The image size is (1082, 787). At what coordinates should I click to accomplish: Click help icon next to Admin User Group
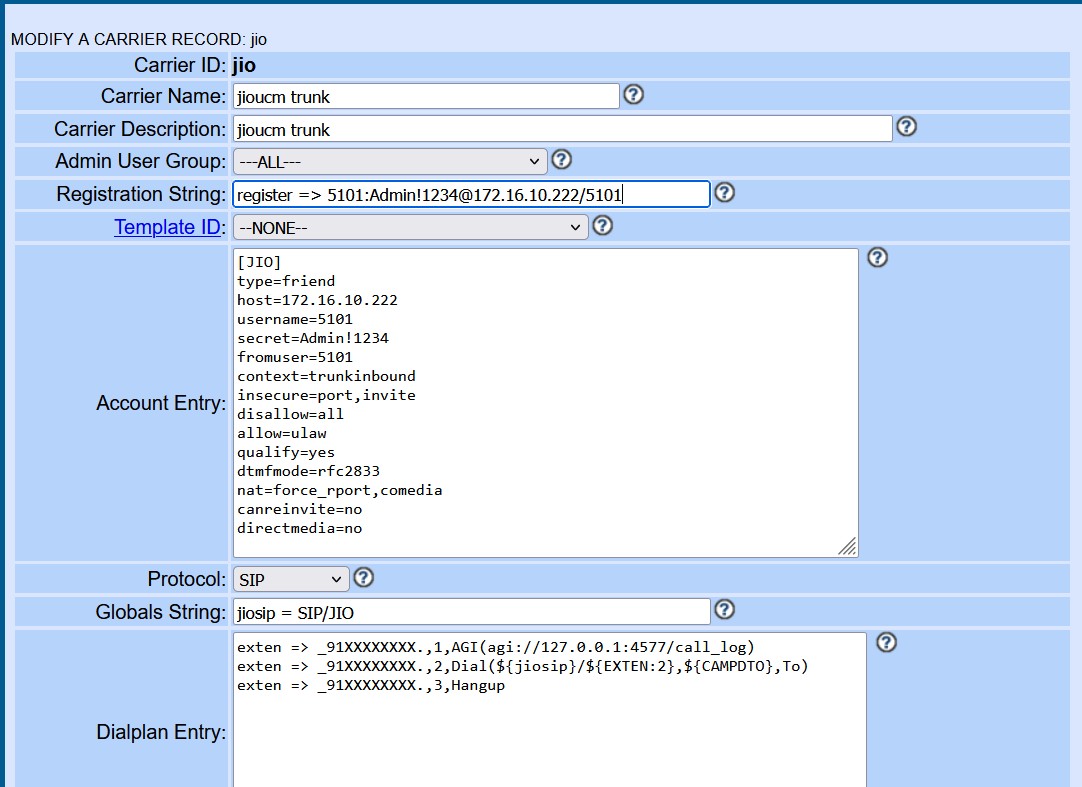(x=561, y=160)
